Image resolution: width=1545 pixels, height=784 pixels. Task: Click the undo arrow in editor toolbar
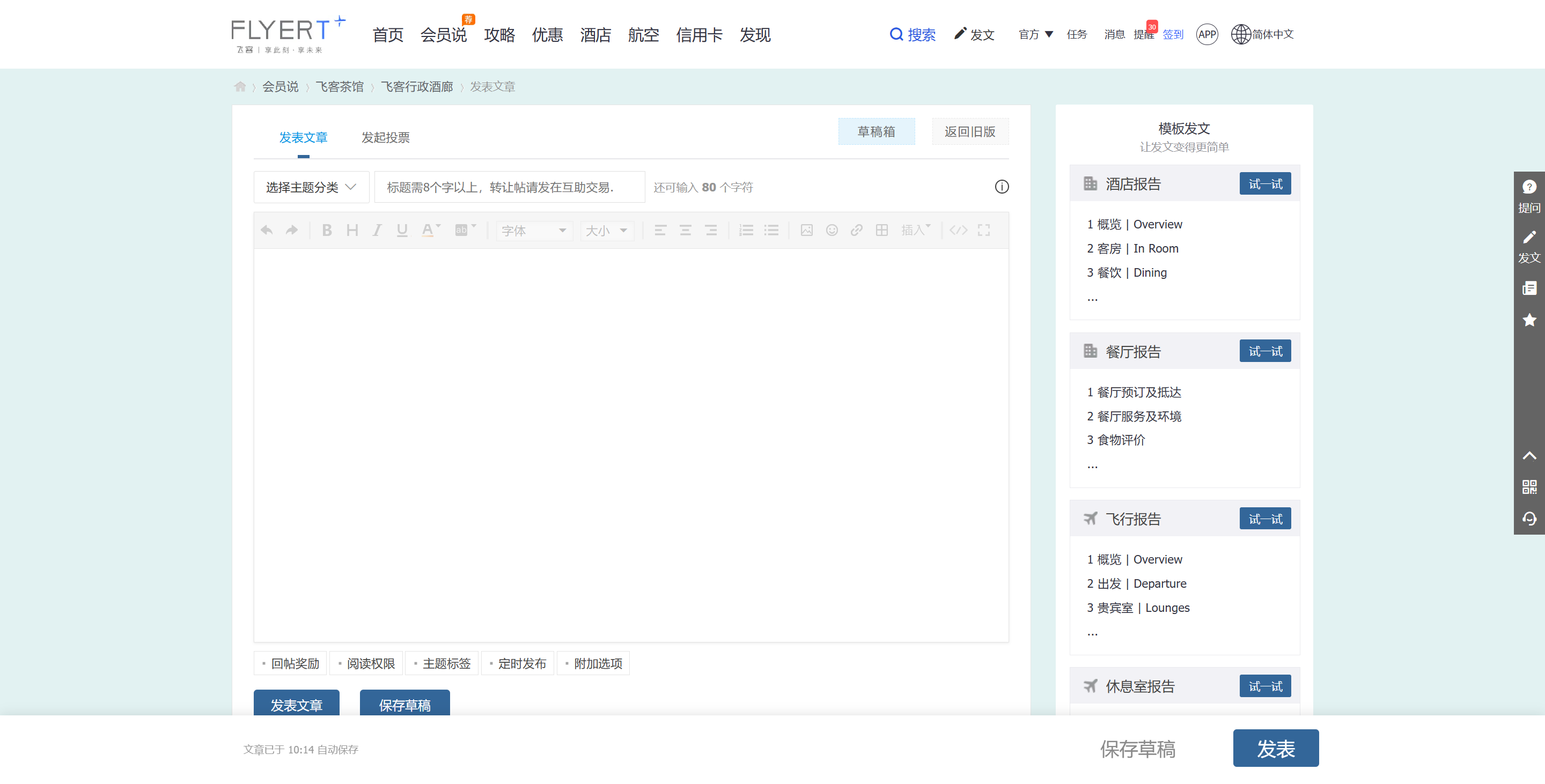[x=267, y=230]
